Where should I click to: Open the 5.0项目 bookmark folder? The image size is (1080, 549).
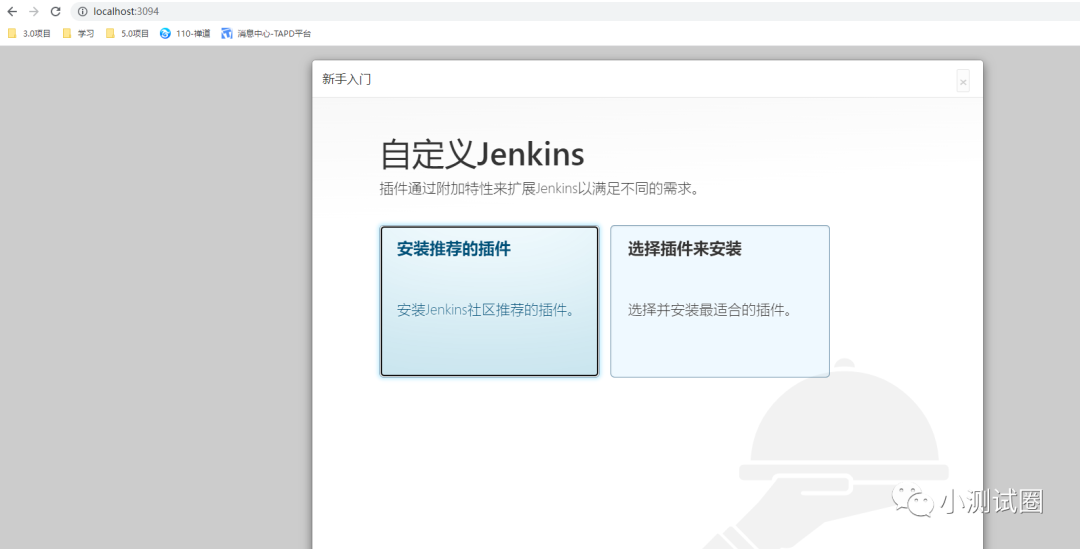tap(127, 33)
